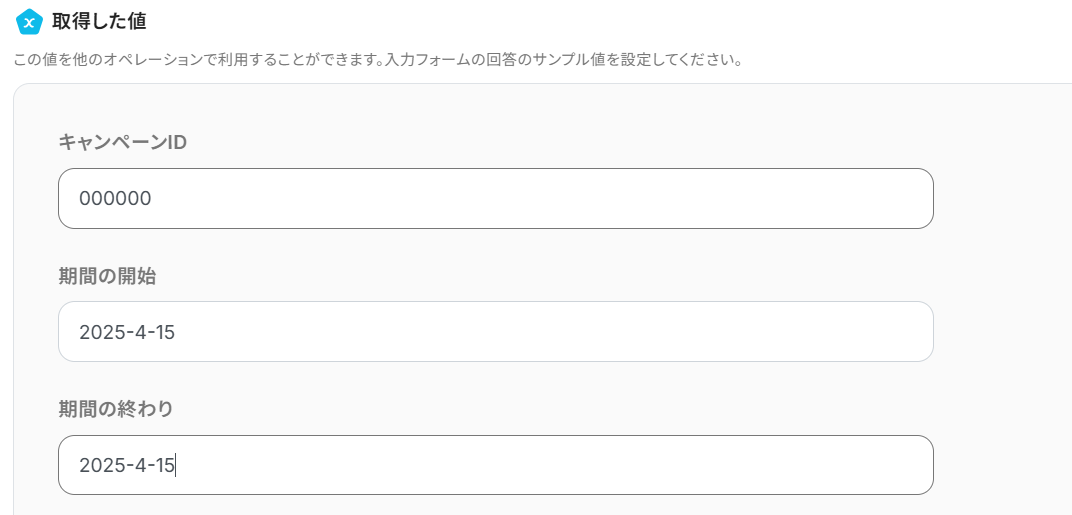Click the day 15 in 期間の終わり value

(165, 465)
